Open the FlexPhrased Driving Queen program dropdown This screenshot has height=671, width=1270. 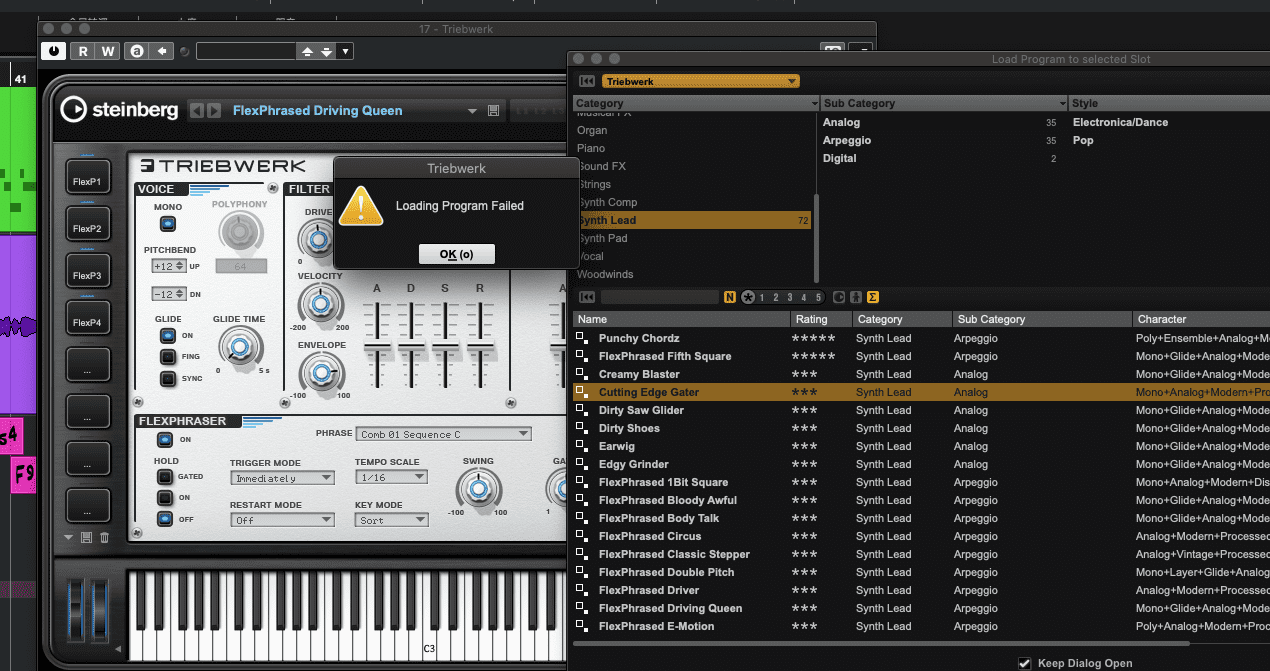[472, 111]
